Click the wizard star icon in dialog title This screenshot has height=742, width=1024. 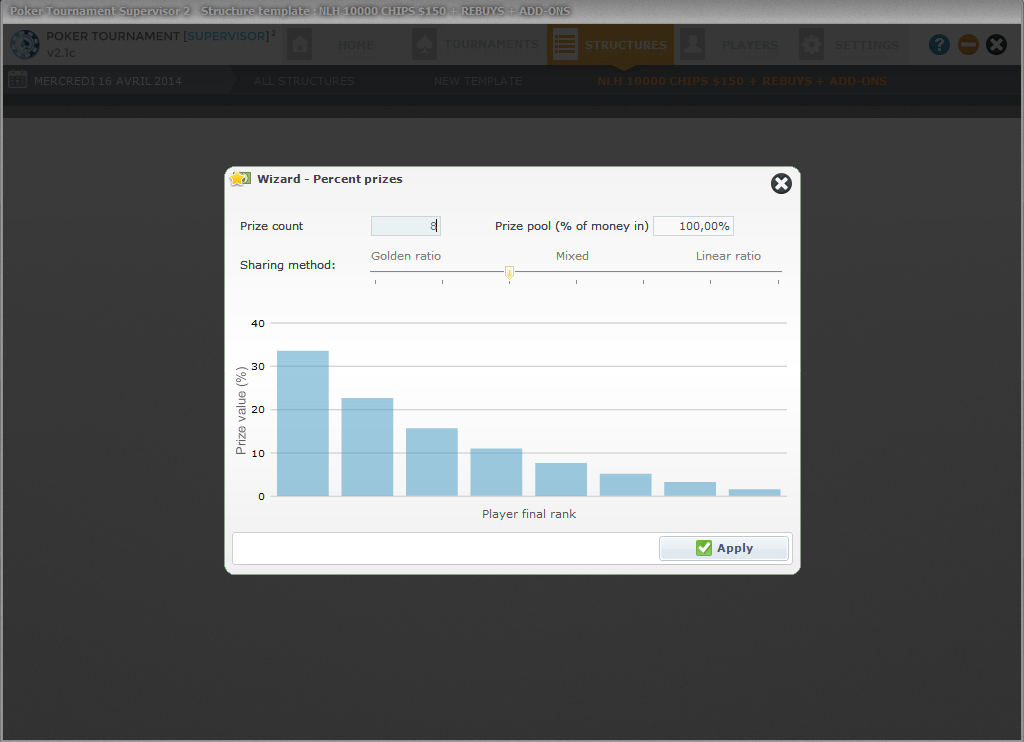240,179
